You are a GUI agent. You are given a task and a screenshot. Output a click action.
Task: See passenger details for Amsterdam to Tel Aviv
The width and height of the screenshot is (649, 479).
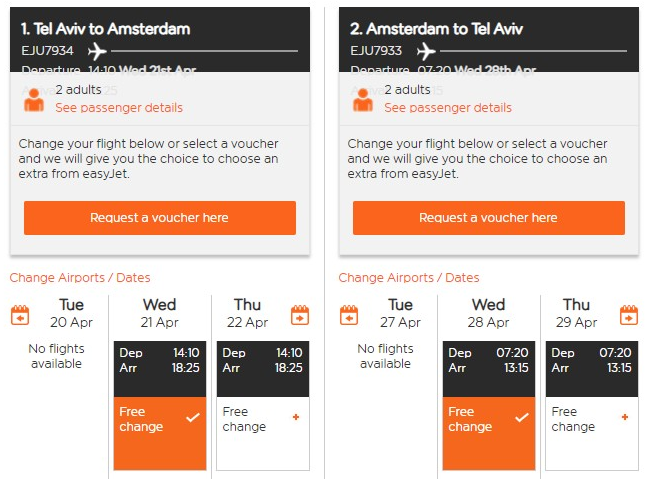(x=448, y=108)
